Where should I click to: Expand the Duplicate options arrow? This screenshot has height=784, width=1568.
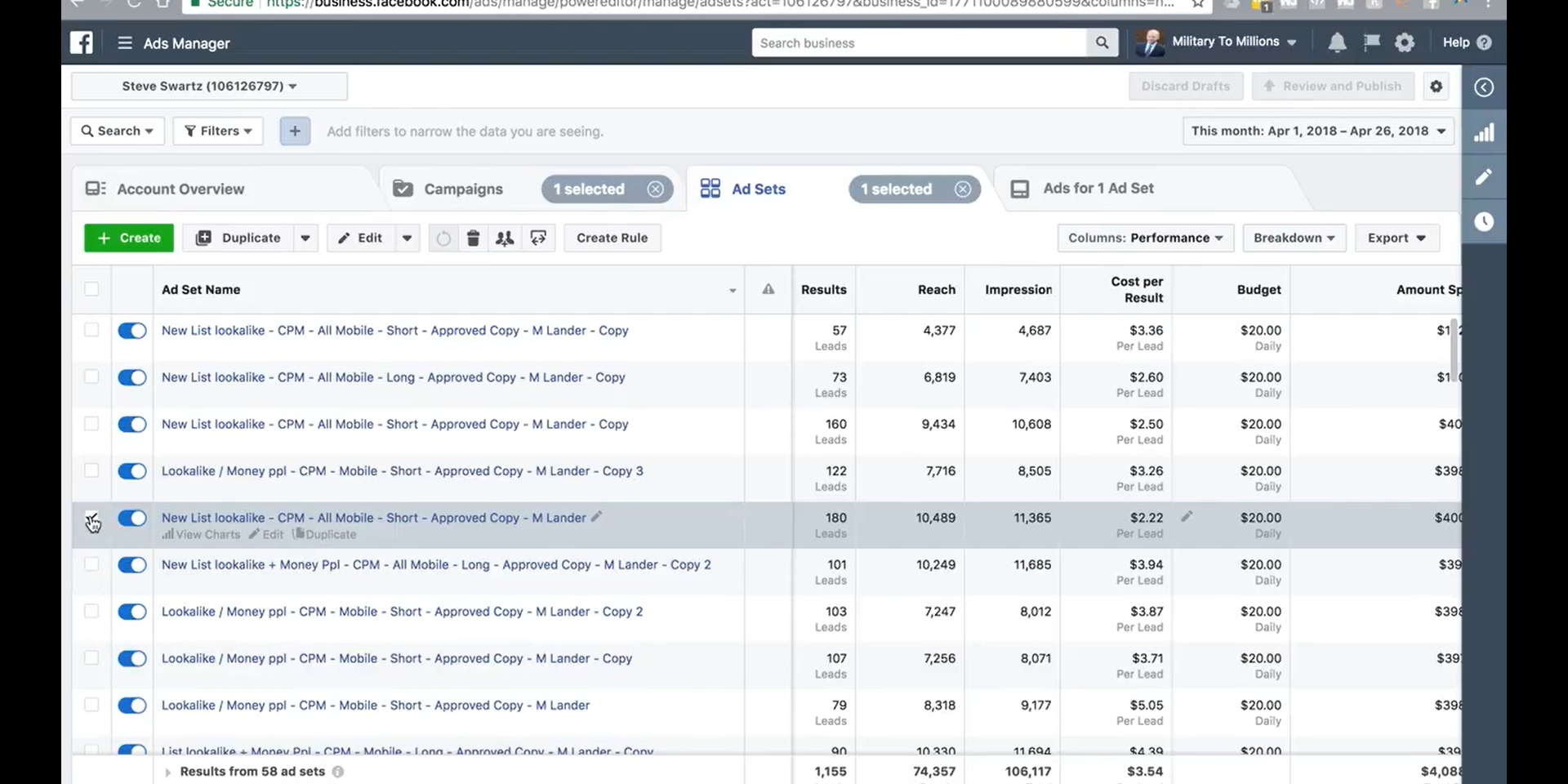pyautogui.click(x=305, y=238)
